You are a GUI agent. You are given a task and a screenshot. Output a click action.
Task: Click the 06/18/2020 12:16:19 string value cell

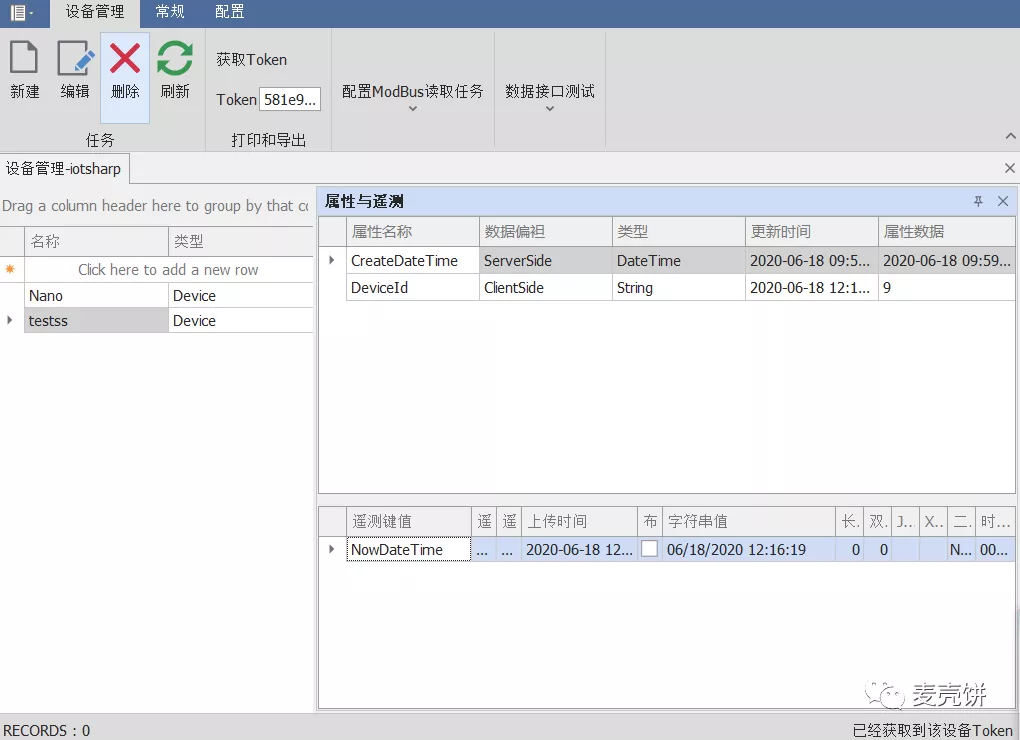click(x=749, y=549)
